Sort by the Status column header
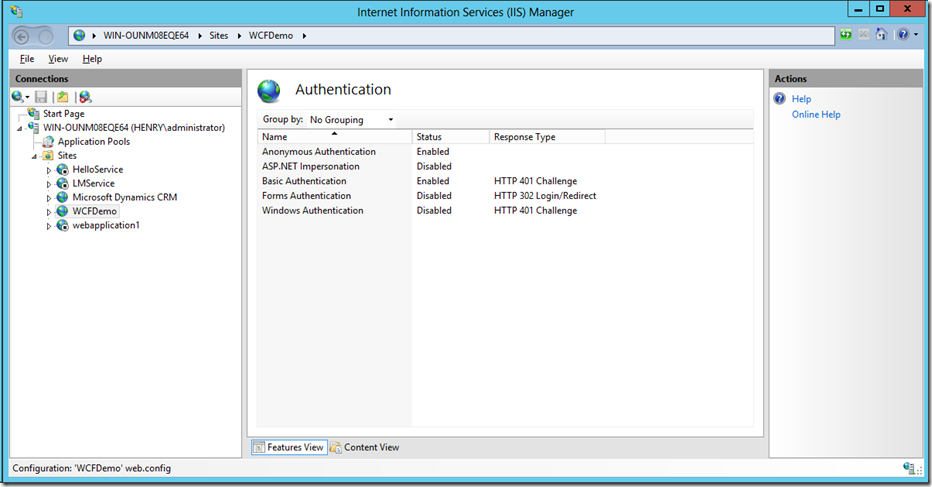This screenshot has height=487, width=932. pos(451,137)
